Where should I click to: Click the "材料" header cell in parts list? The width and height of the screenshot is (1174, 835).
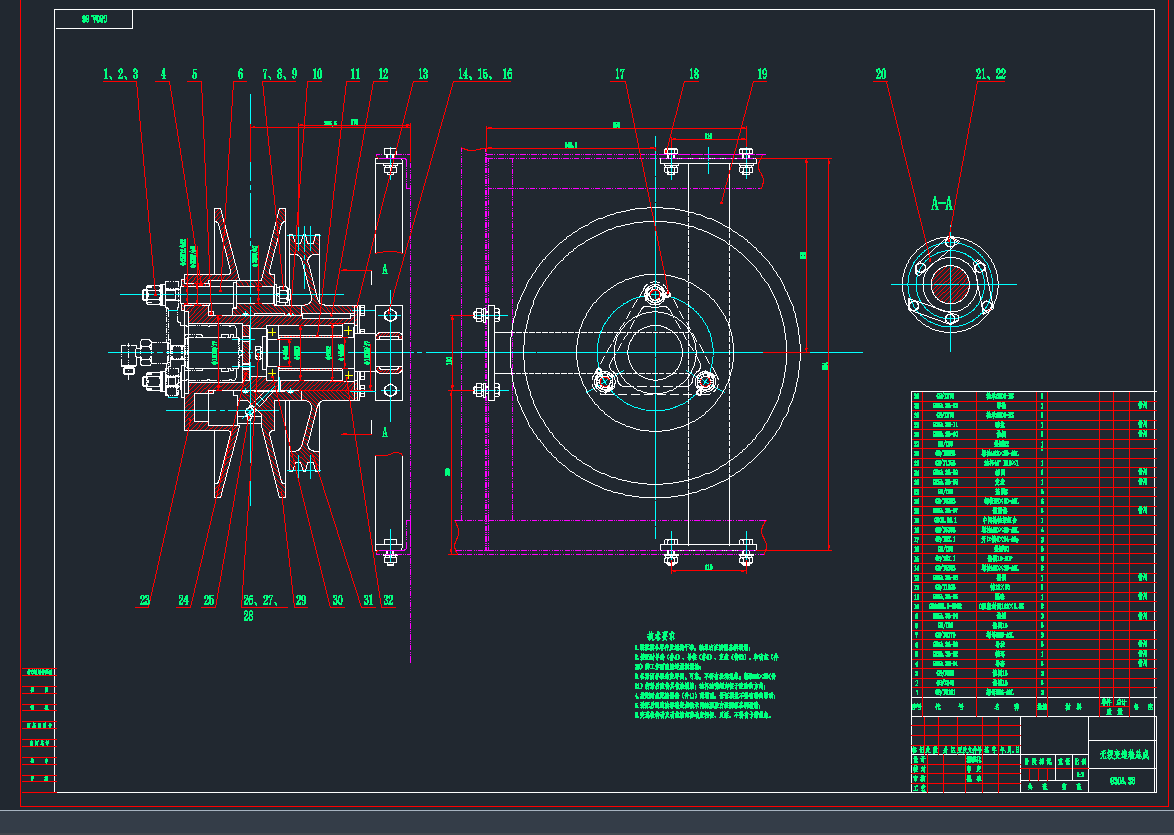pyautogui.click(x=1074, y=706)
